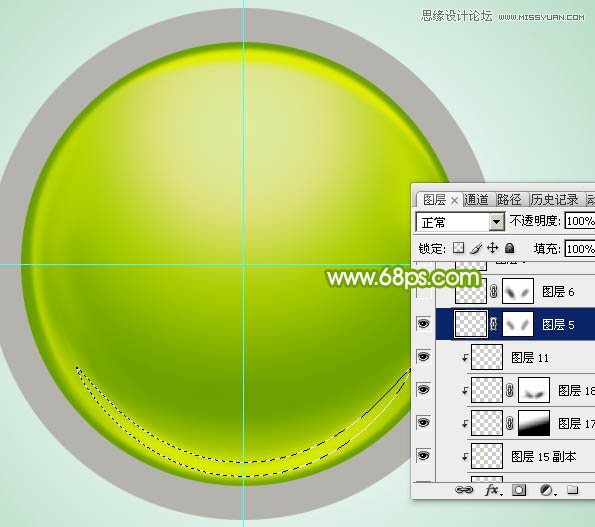This screenshot has height=527, width=595.
Task: Click the link layers icon at panel bottom
Action: click(x=464, y=490)
